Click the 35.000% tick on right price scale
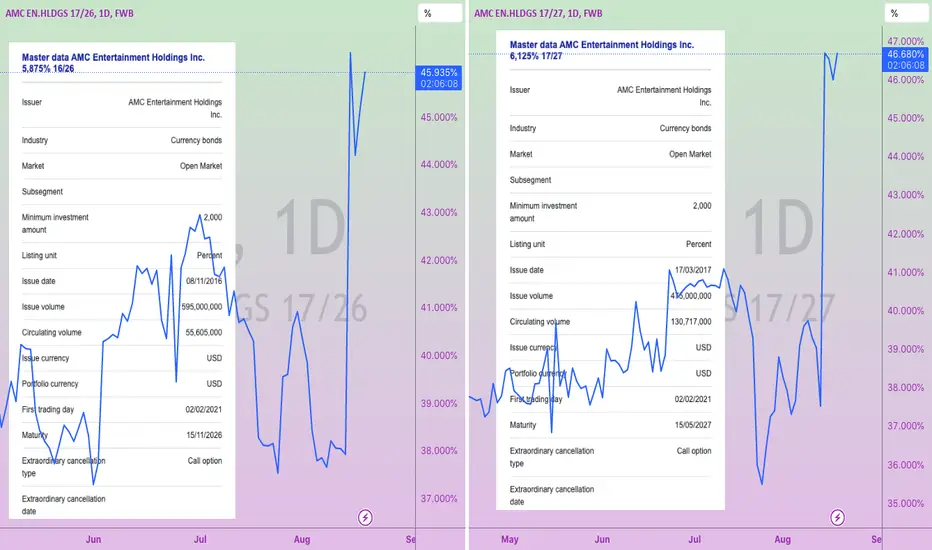 pos(906,504)
